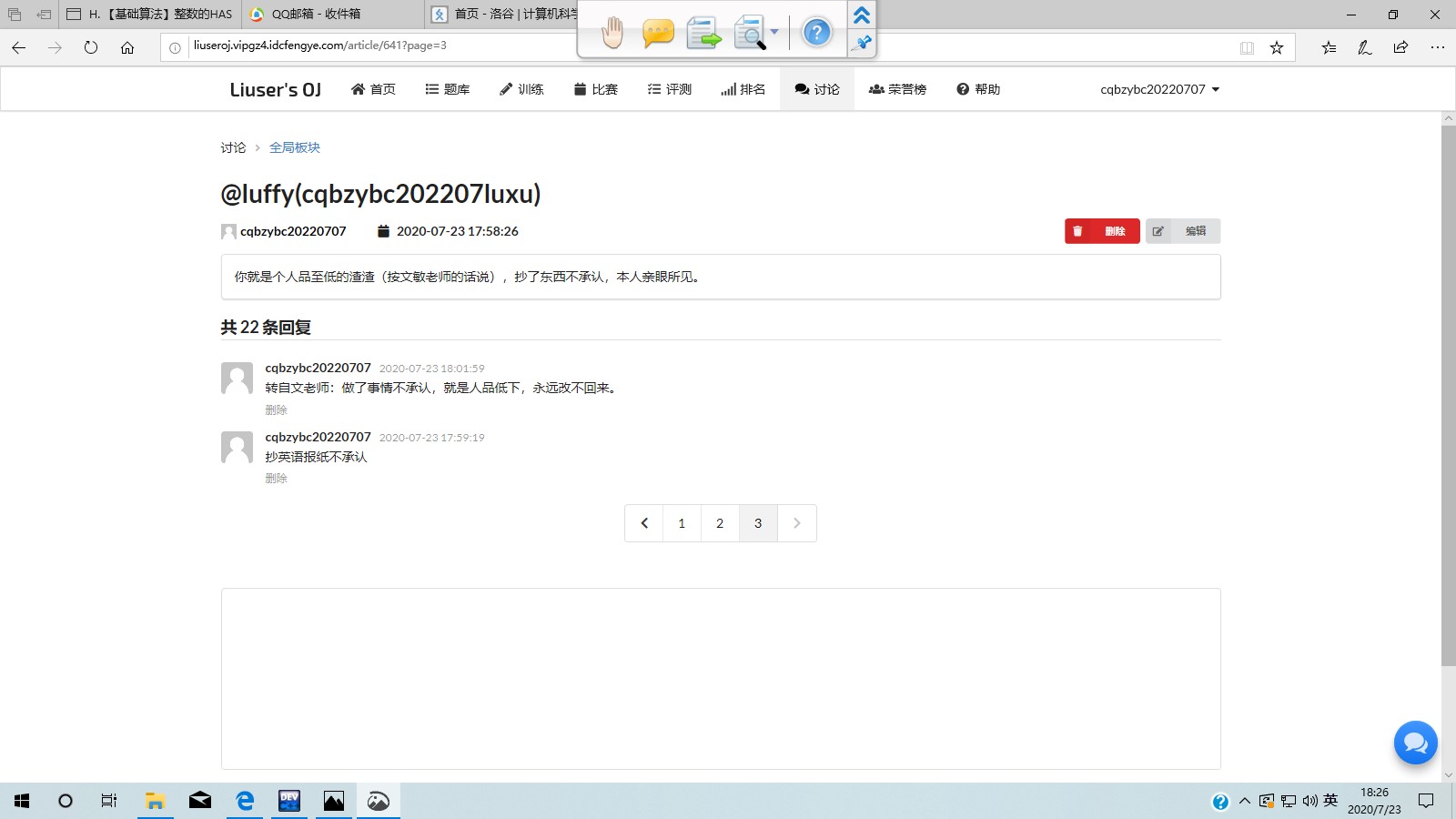This screenshot has height=819, width=1456.
Task: Open 讨论 in the navigation bar
Action: (816, 89)
